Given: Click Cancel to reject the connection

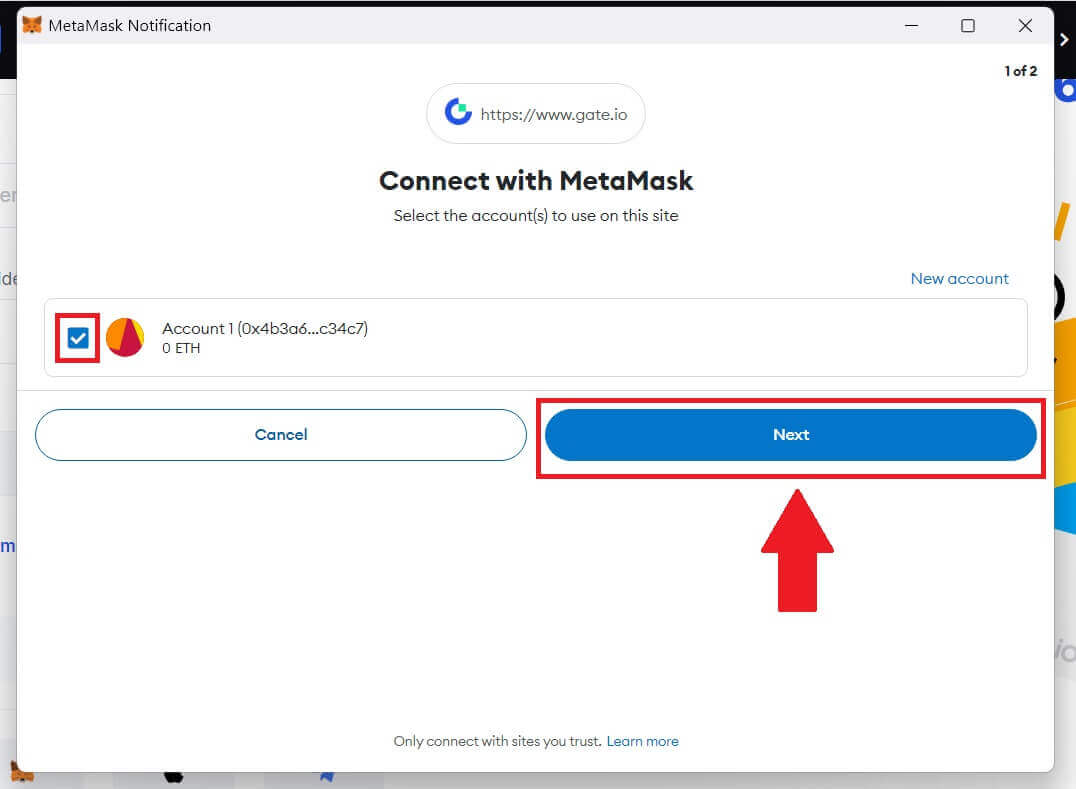Looking at the screenshot, I should pos(281,435).
